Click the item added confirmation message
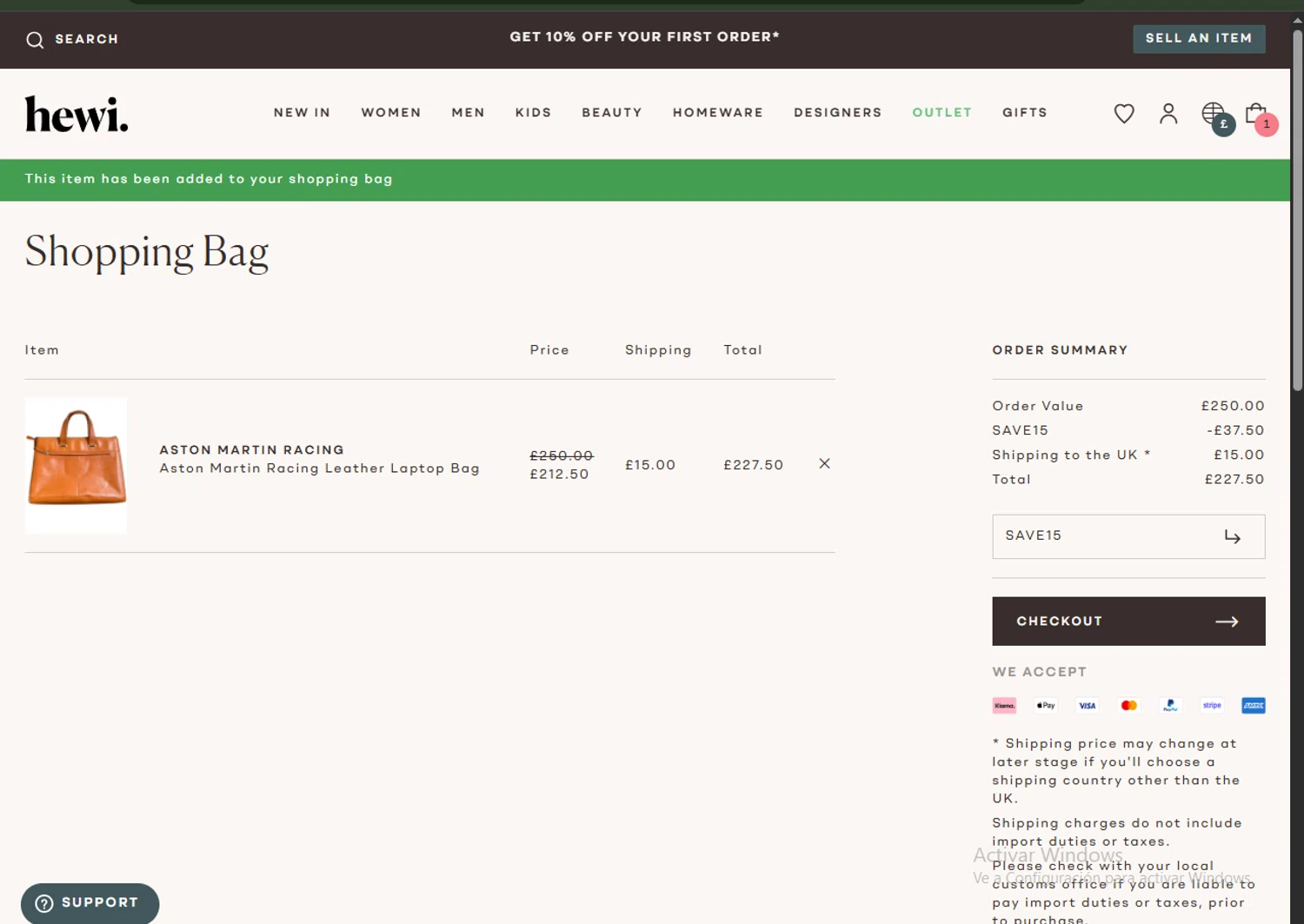This screenshot has width=1304, height=924. pyautogui.click(x=209, y=179)
